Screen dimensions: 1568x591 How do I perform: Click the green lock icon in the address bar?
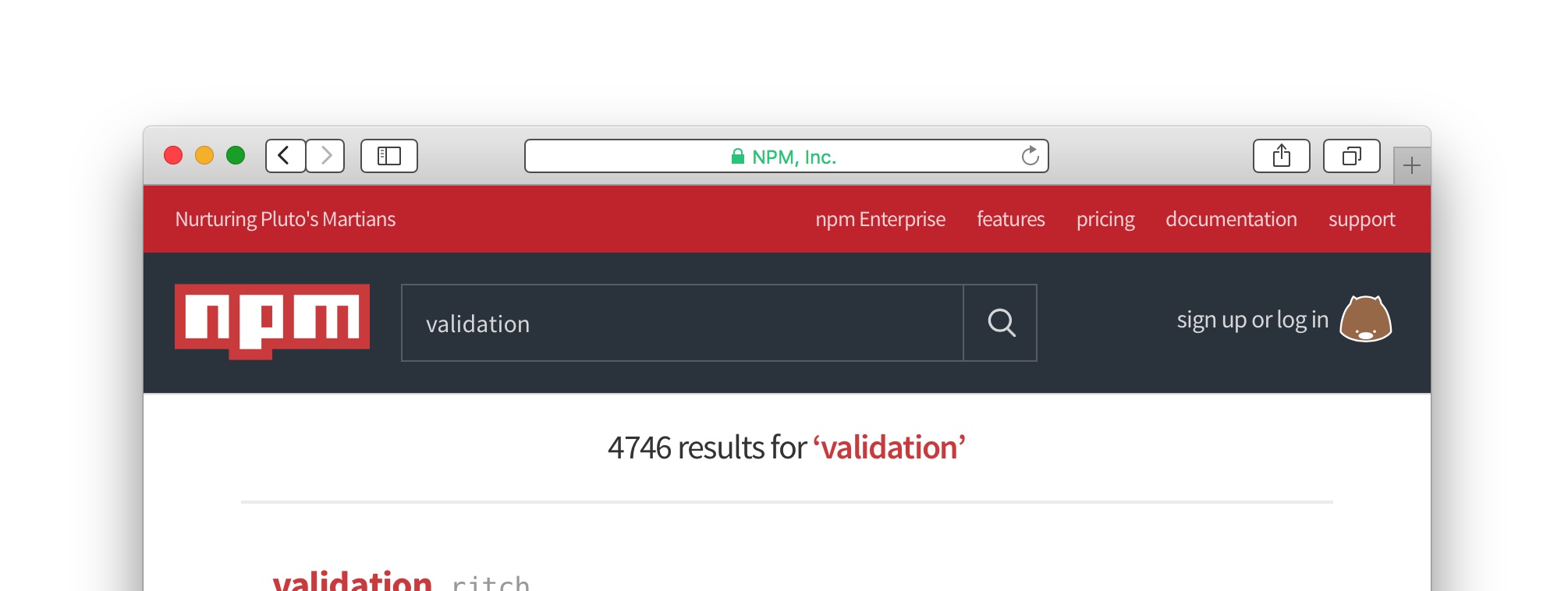(737, 157)
